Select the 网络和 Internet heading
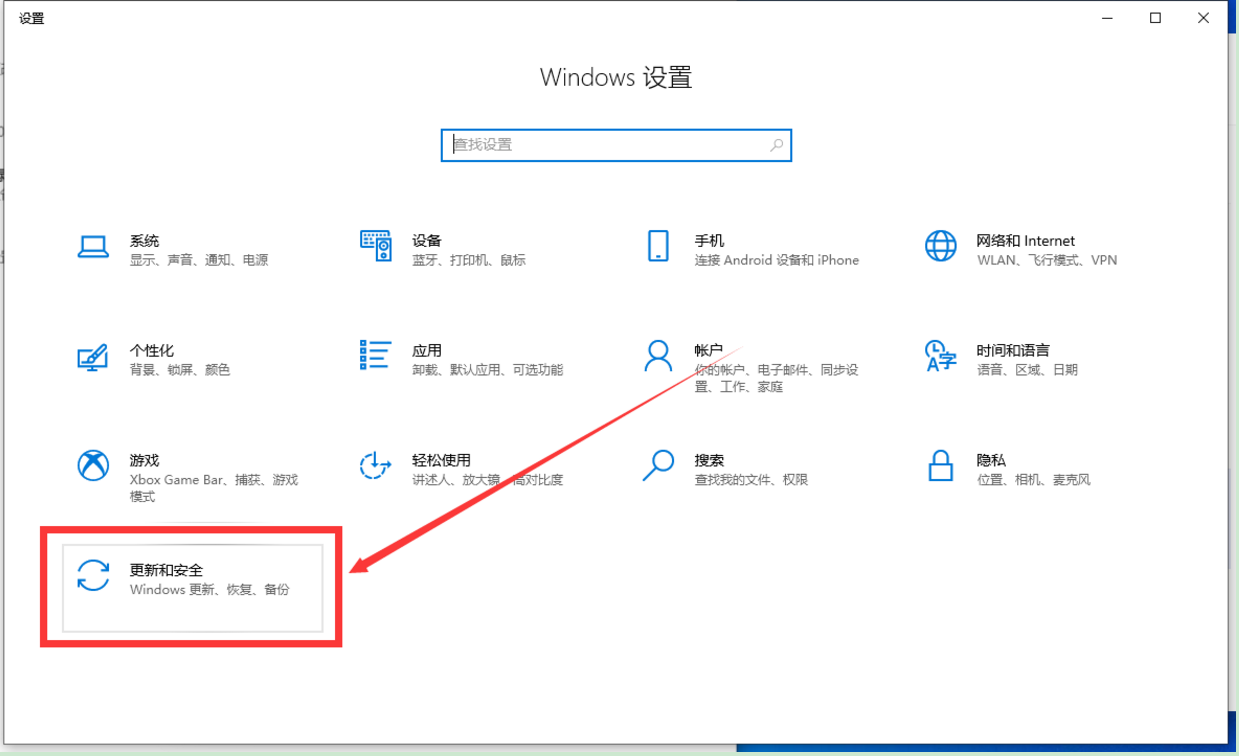This screenshot has width=1239, height=756. click(x=1026, y=241)
